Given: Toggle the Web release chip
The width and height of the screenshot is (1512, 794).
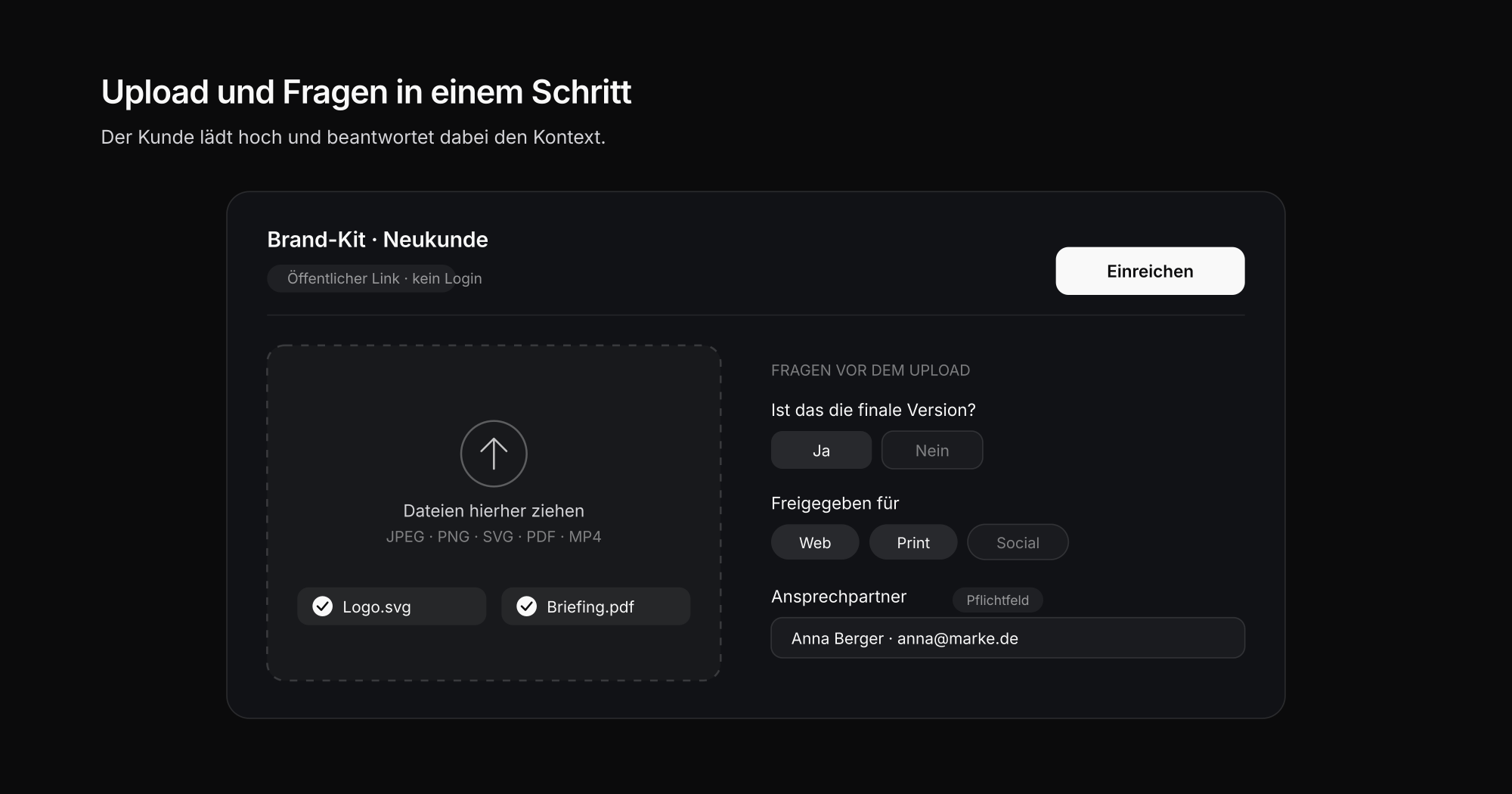Looking at the screenshot, I should coord(815,542).
